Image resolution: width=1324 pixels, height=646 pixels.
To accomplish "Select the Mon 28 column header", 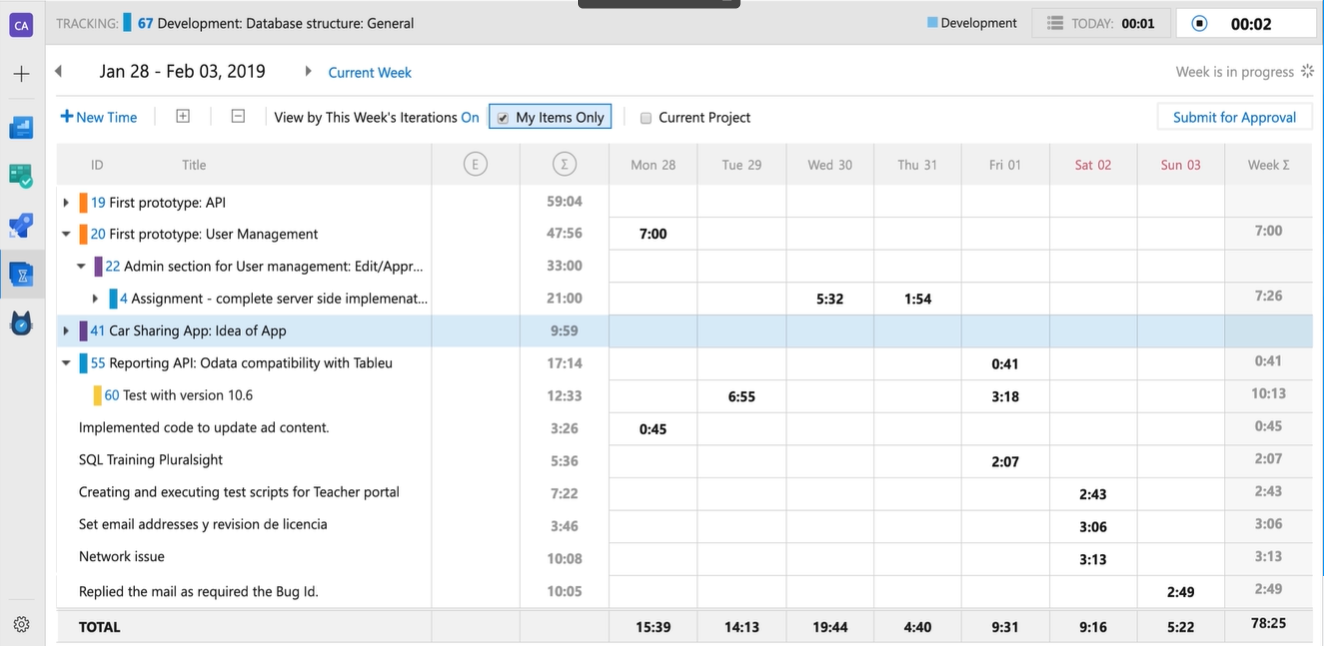I will tap(653, 165).
